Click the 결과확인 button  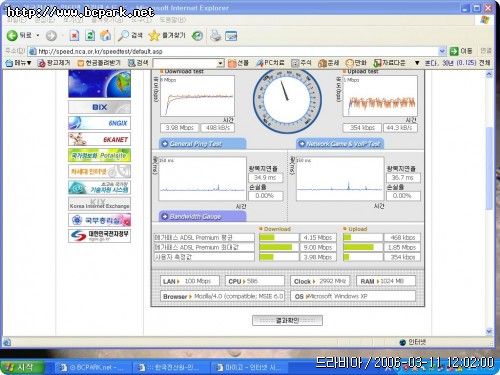(287, 320)
